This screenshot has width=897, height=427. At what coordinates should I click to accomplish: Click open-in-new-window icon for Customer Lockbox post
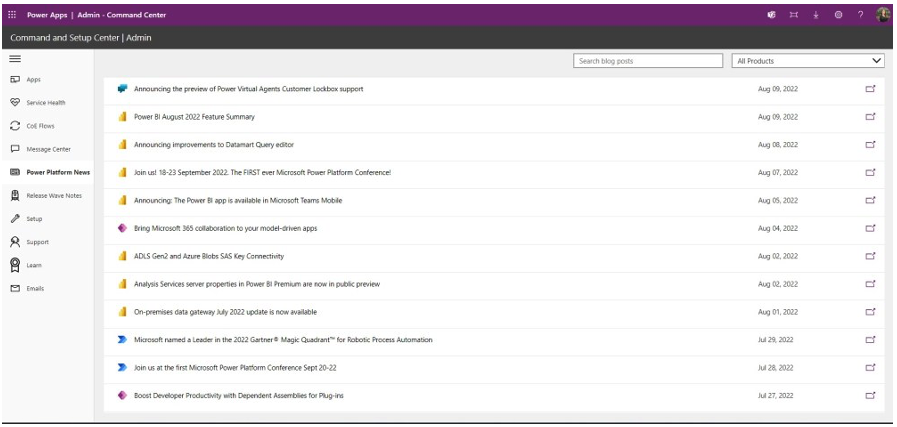pyautogui.click(x=869, y=89)
